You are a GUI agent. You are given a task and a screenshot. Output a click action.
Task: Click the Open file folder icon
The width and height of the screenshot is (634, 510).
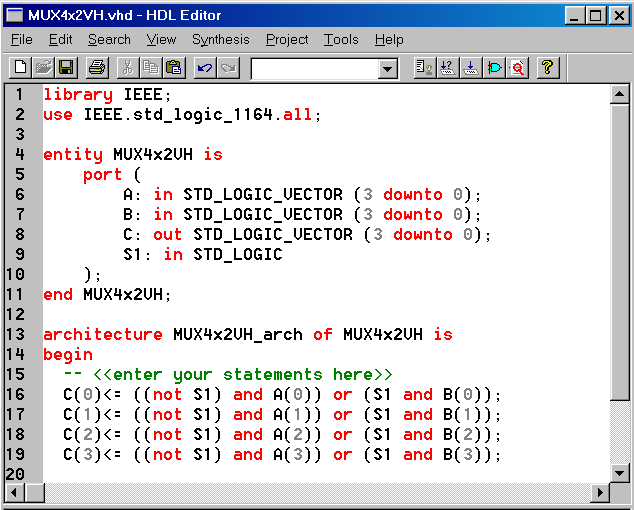[43, 68]
